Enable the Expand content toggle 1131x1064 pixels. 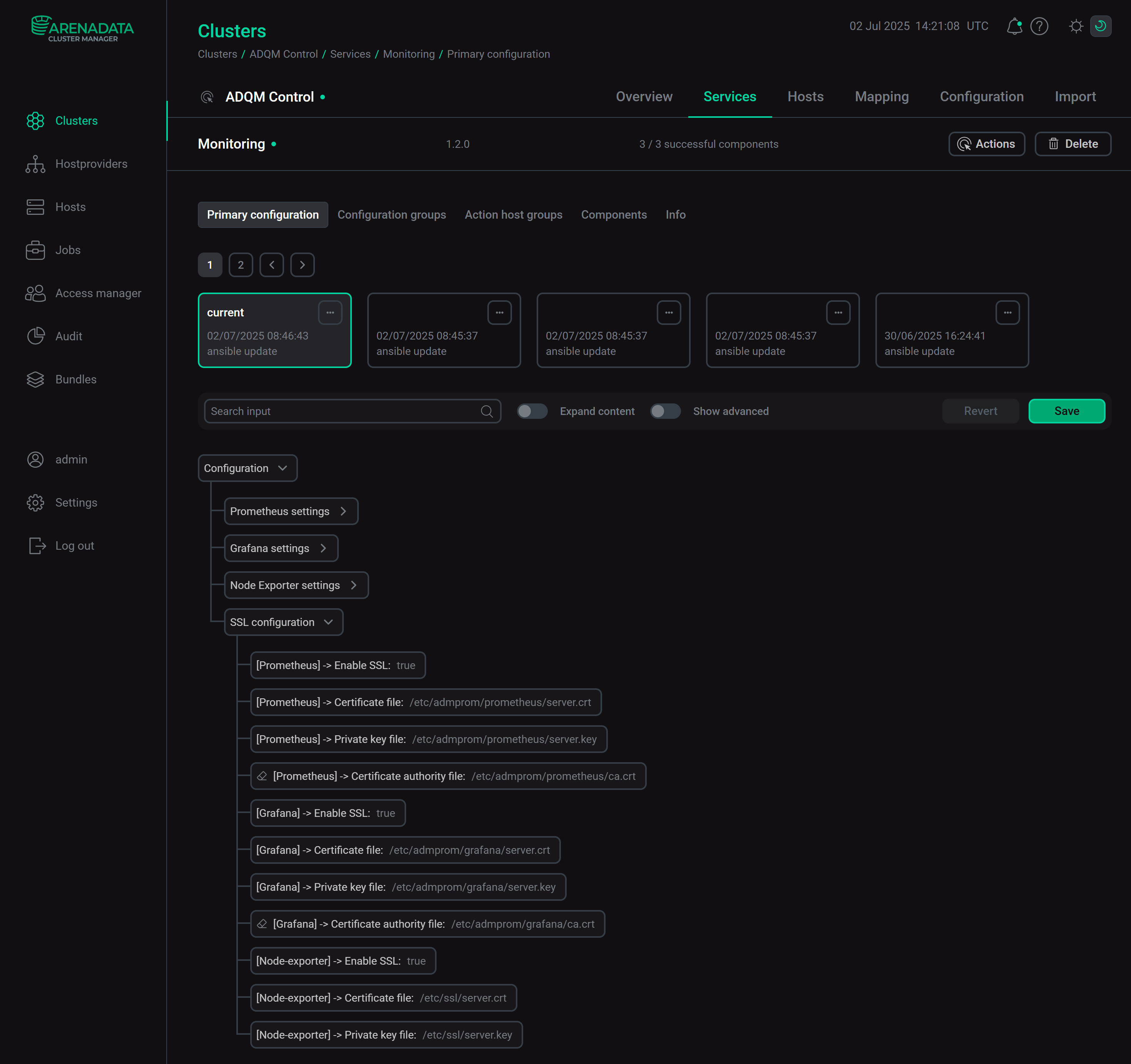point(532,411)
